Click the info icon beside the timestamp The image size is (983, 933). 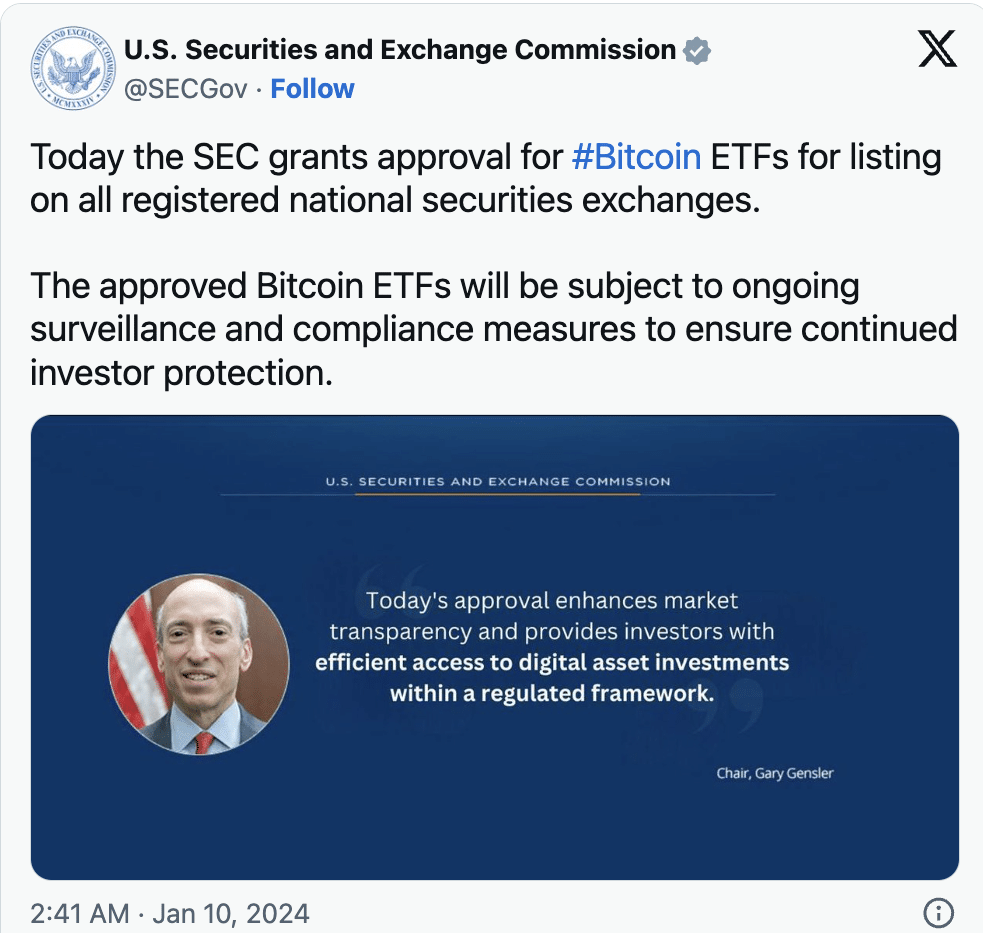point(938,912)
